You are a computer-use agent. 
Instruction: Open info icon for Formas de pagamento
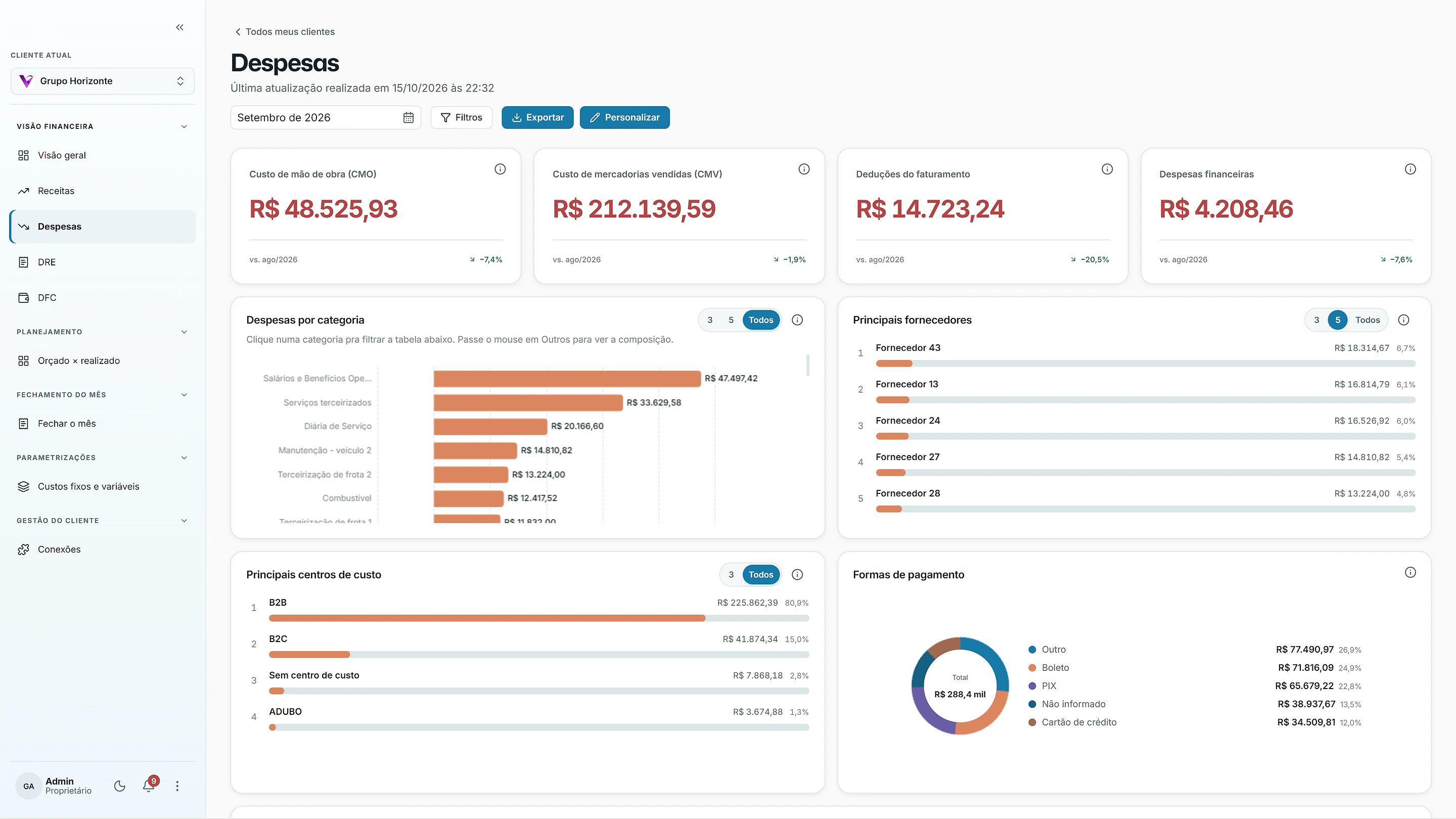(1410, 573)
